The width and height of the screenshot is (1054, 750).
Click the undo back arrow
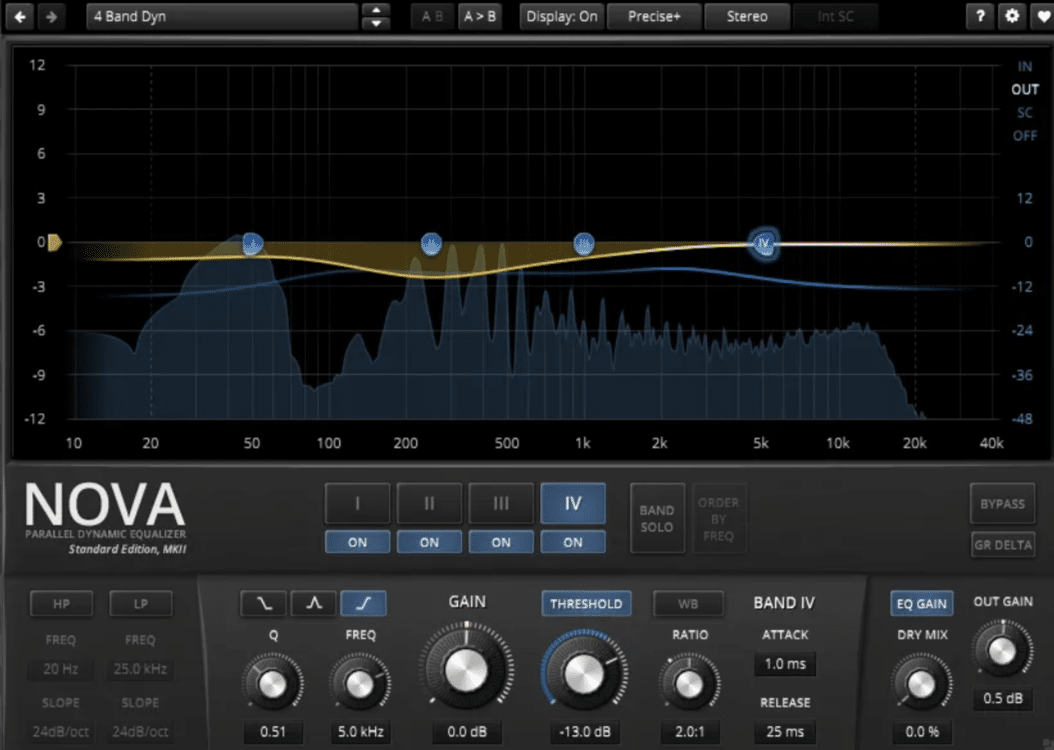(x=20, y=17)
